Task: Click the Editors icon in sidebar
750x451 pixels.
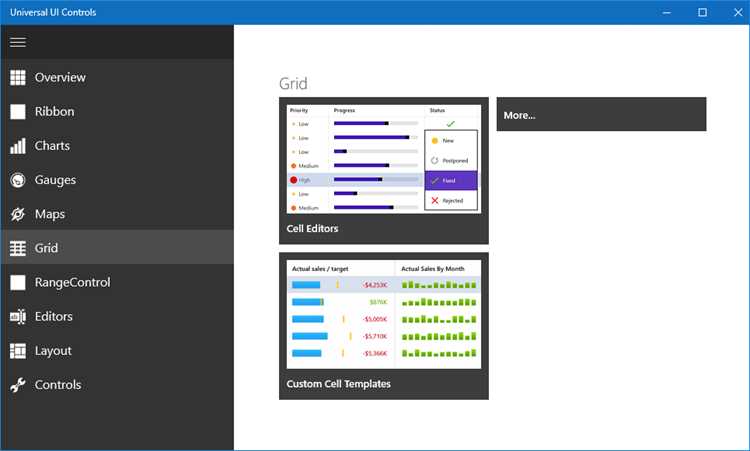Action: point(18,317)
